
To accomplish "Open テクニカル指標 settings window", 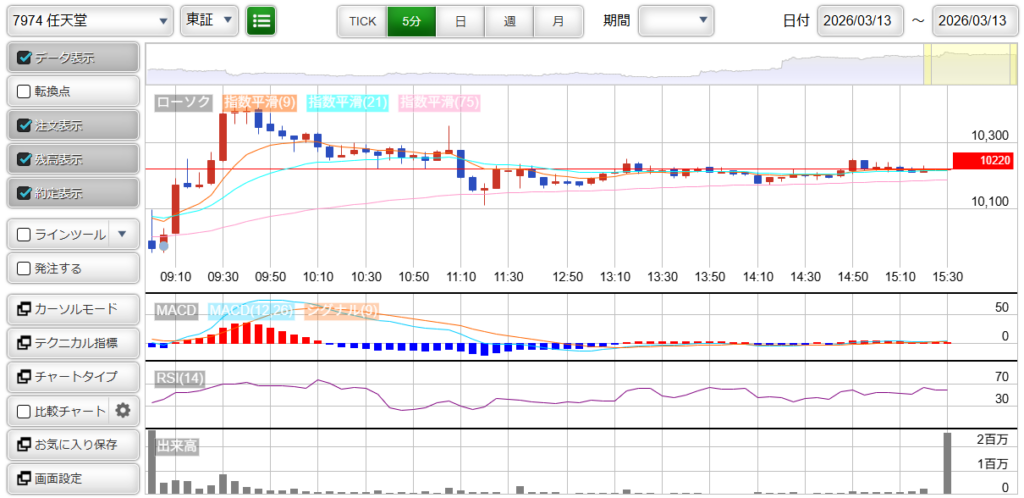I will [x=71, y=342].
